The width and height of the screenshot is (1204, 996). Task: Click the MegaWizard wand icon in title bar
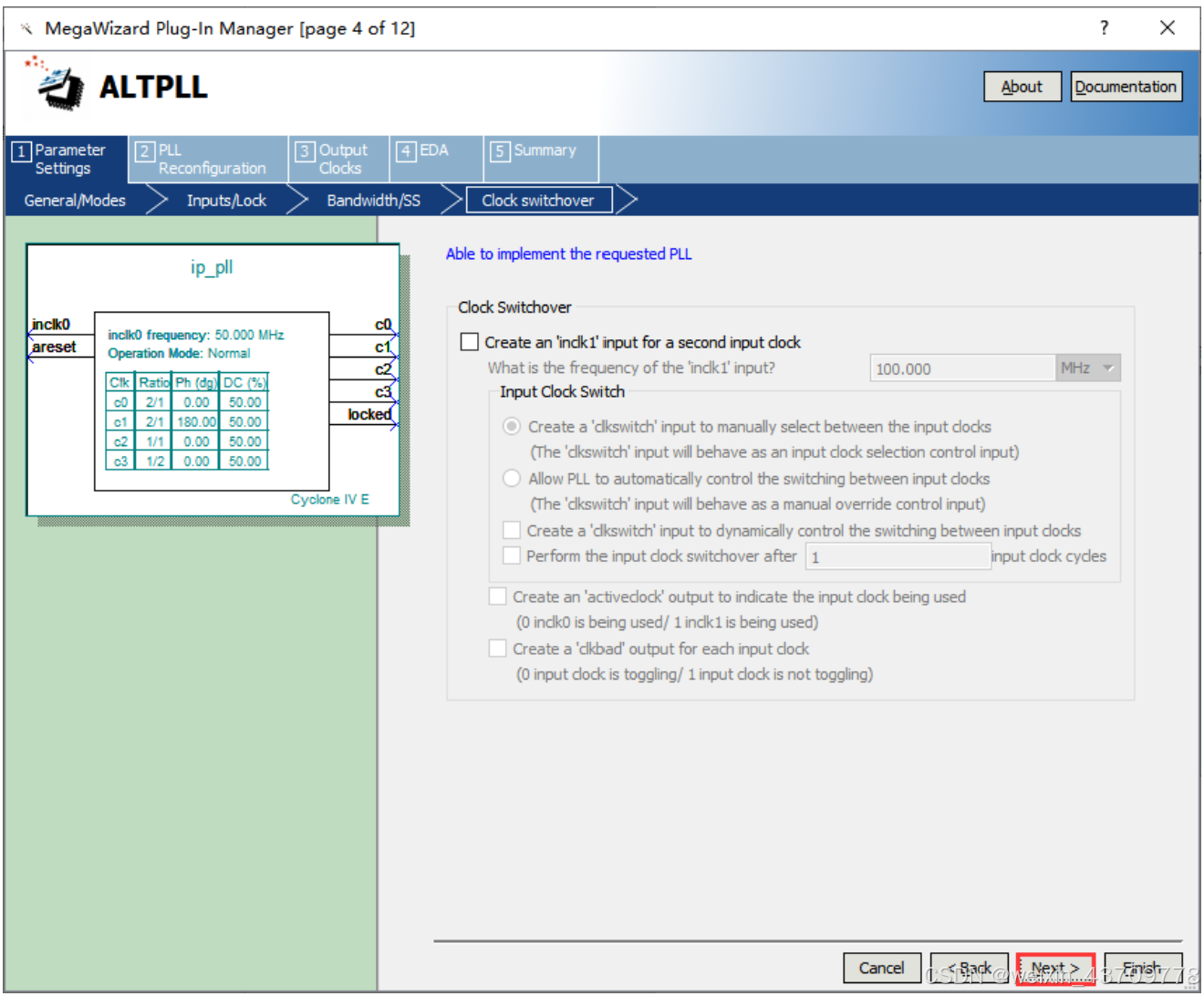26,28
